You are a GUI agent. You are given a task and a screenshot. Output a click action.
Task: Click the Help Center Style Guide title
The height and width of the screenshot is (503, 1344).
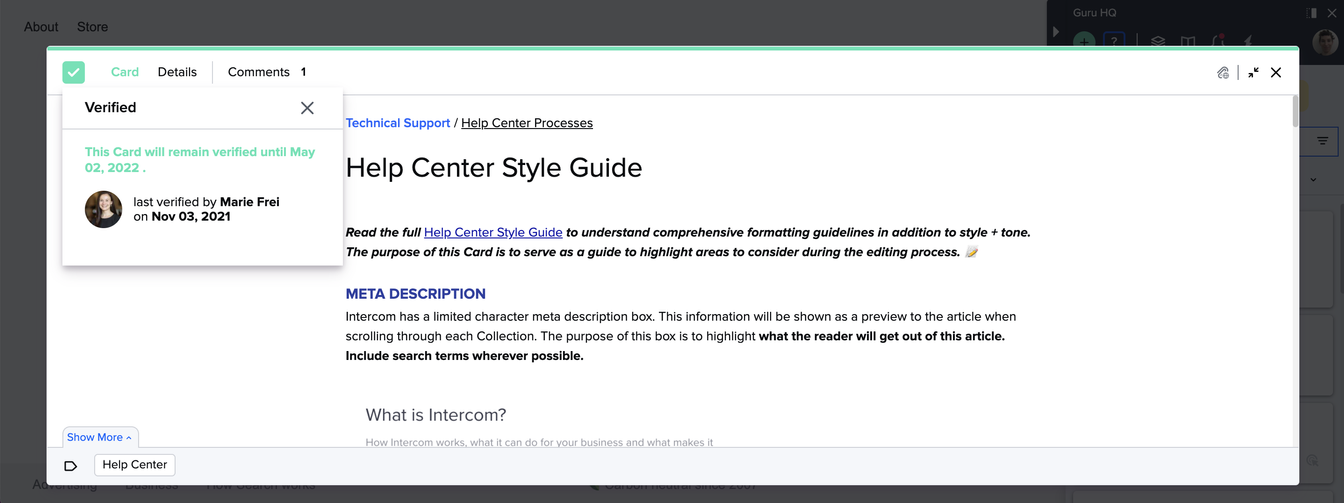(x=494, y=168)
